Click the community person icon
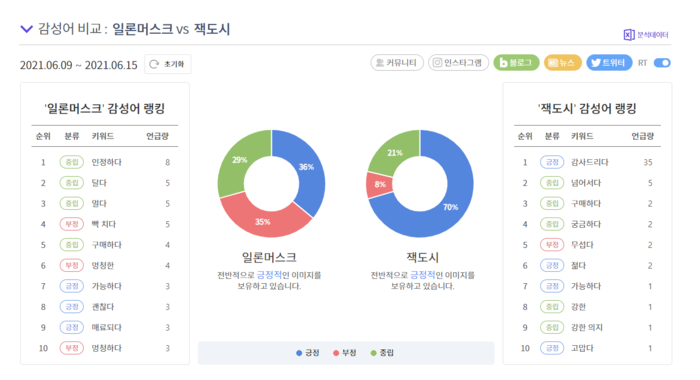 pos(380,63)
